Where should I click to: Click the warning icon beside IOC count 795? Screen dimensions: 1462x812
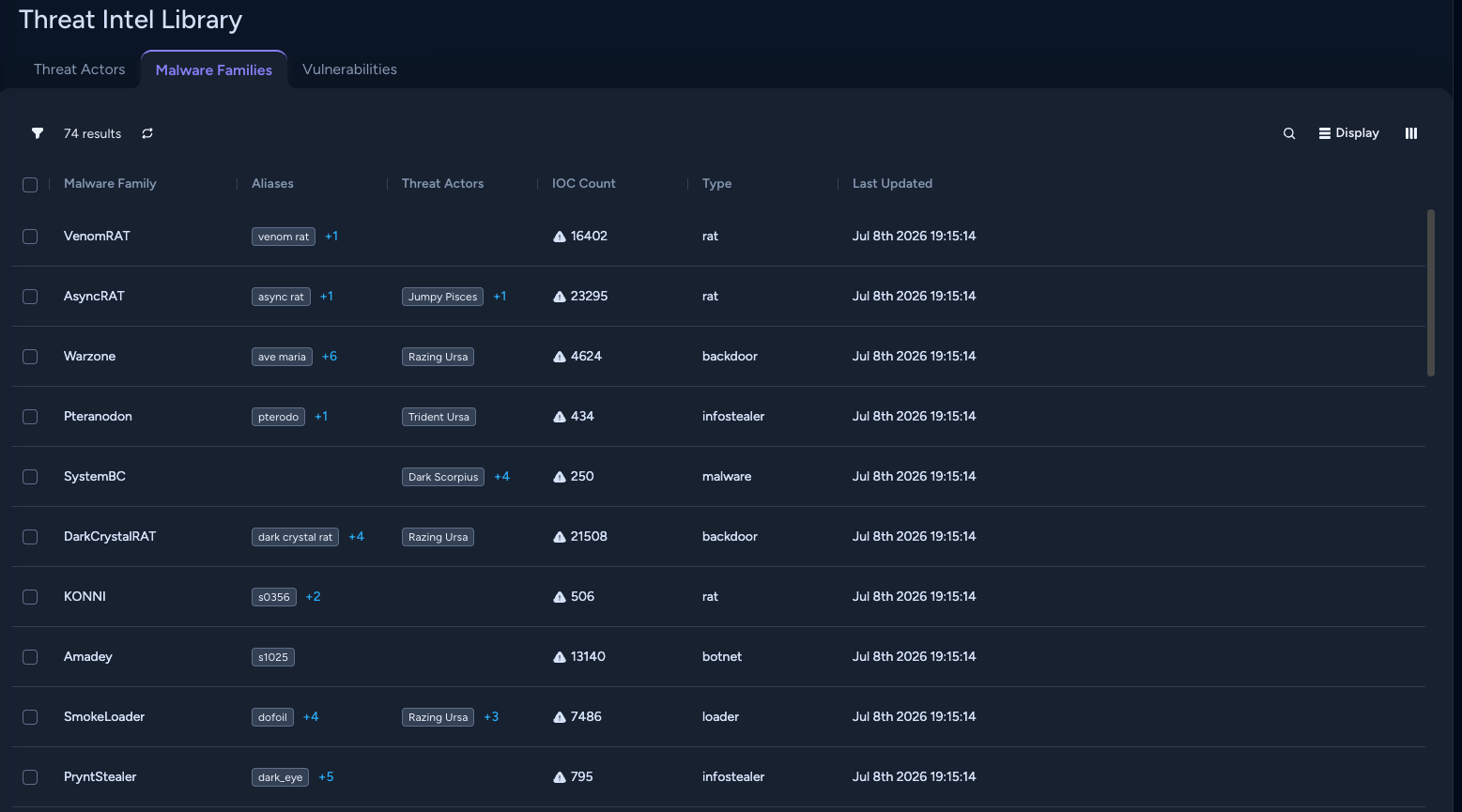coord(560,777)
